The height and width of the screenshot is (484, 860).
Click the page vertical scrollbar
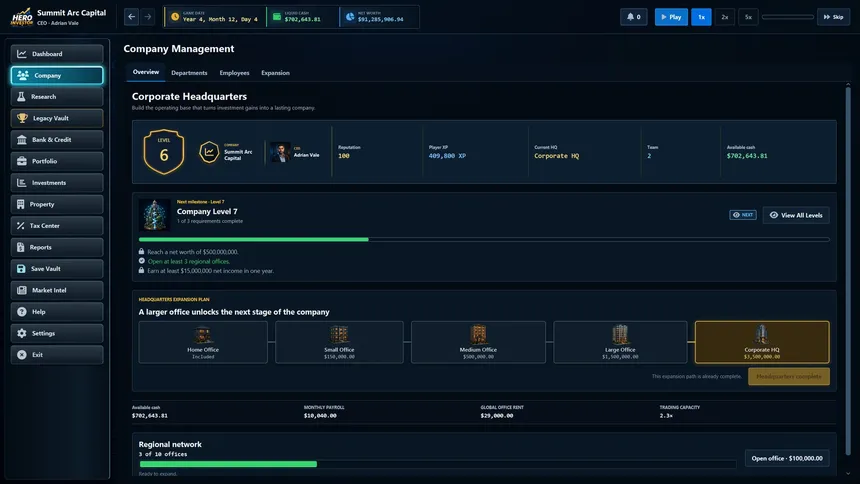848,272
